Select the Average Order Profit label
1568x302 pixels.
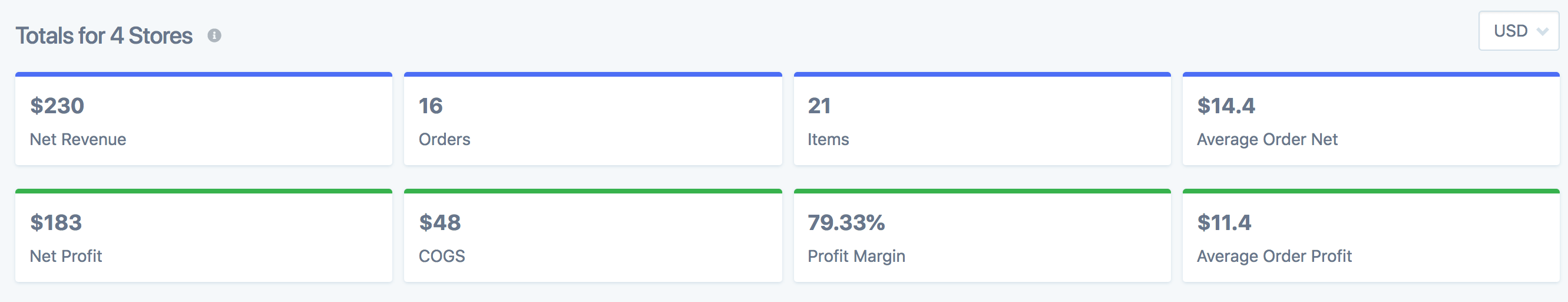[1274, 256]
